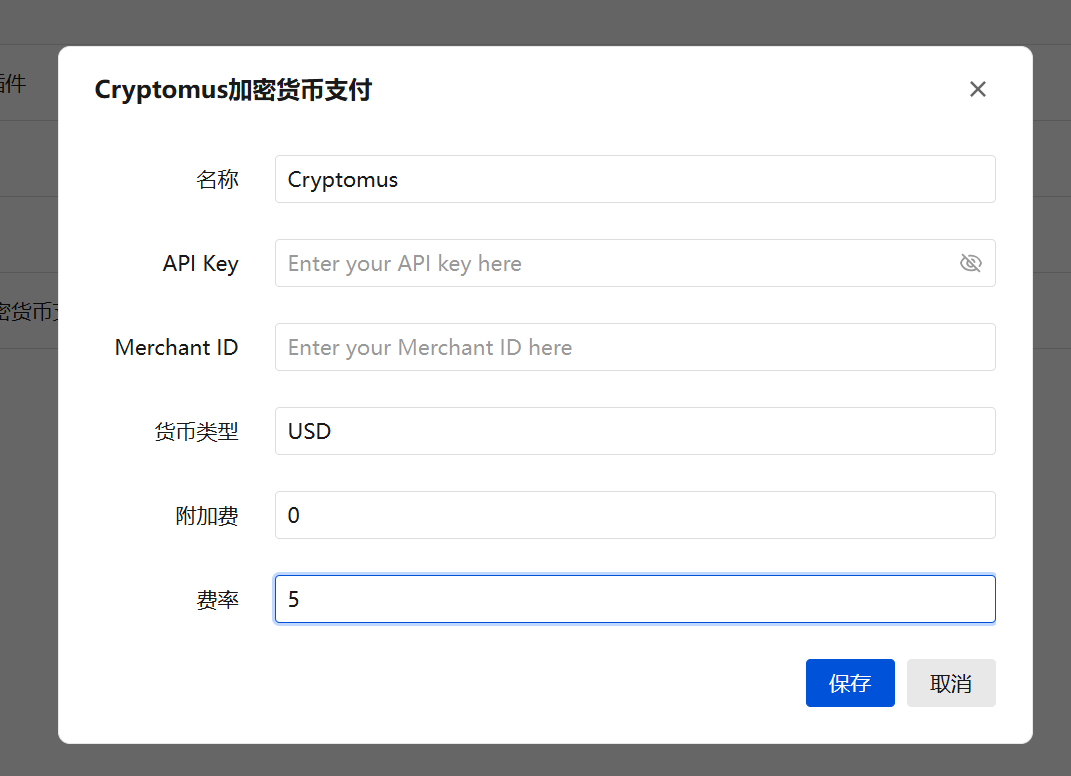Click the API Key label text
The height and width of the screenshot is (776, 1071).
200,263
